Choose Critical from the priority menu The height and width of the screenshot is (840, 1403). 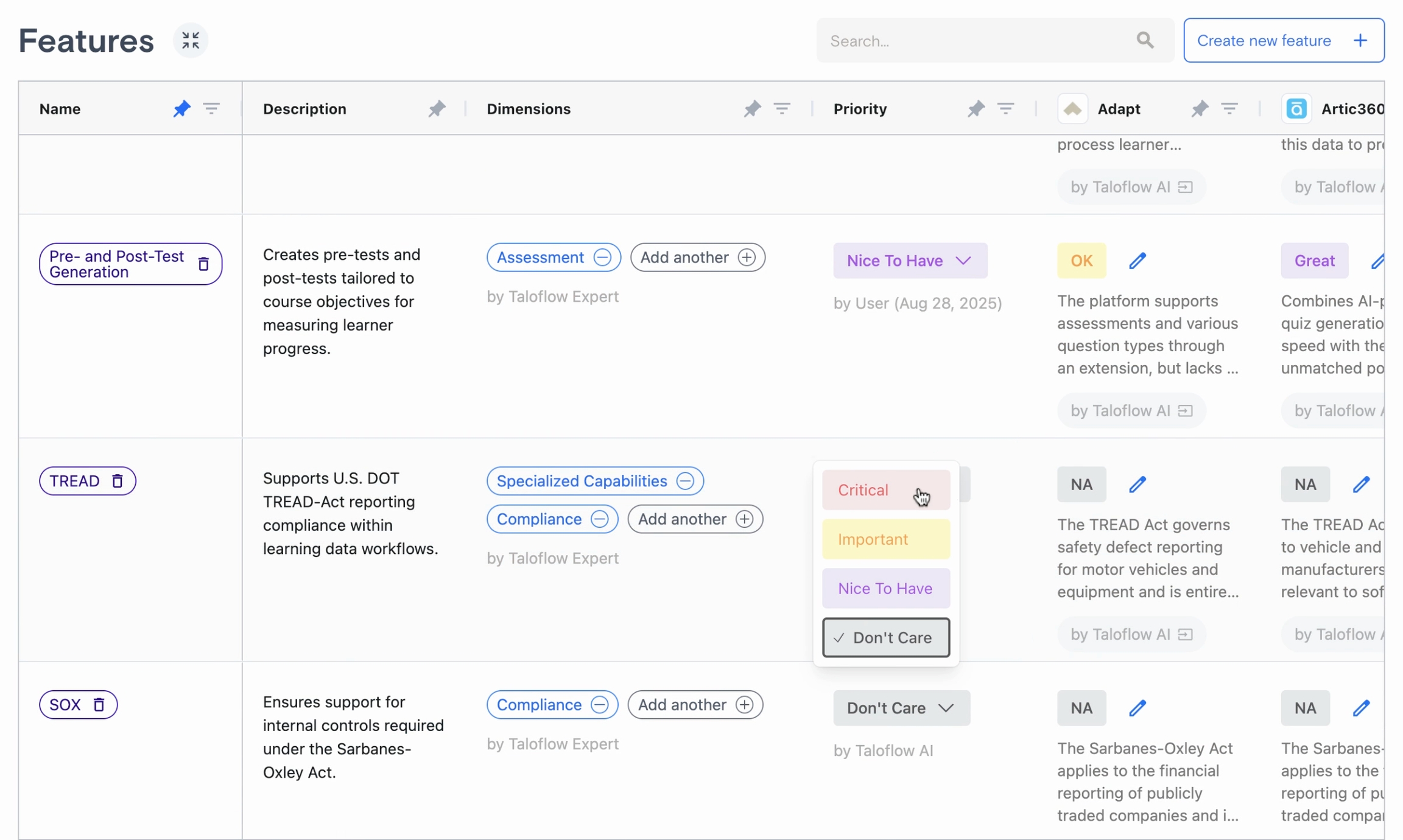click(x=885, y=490)
